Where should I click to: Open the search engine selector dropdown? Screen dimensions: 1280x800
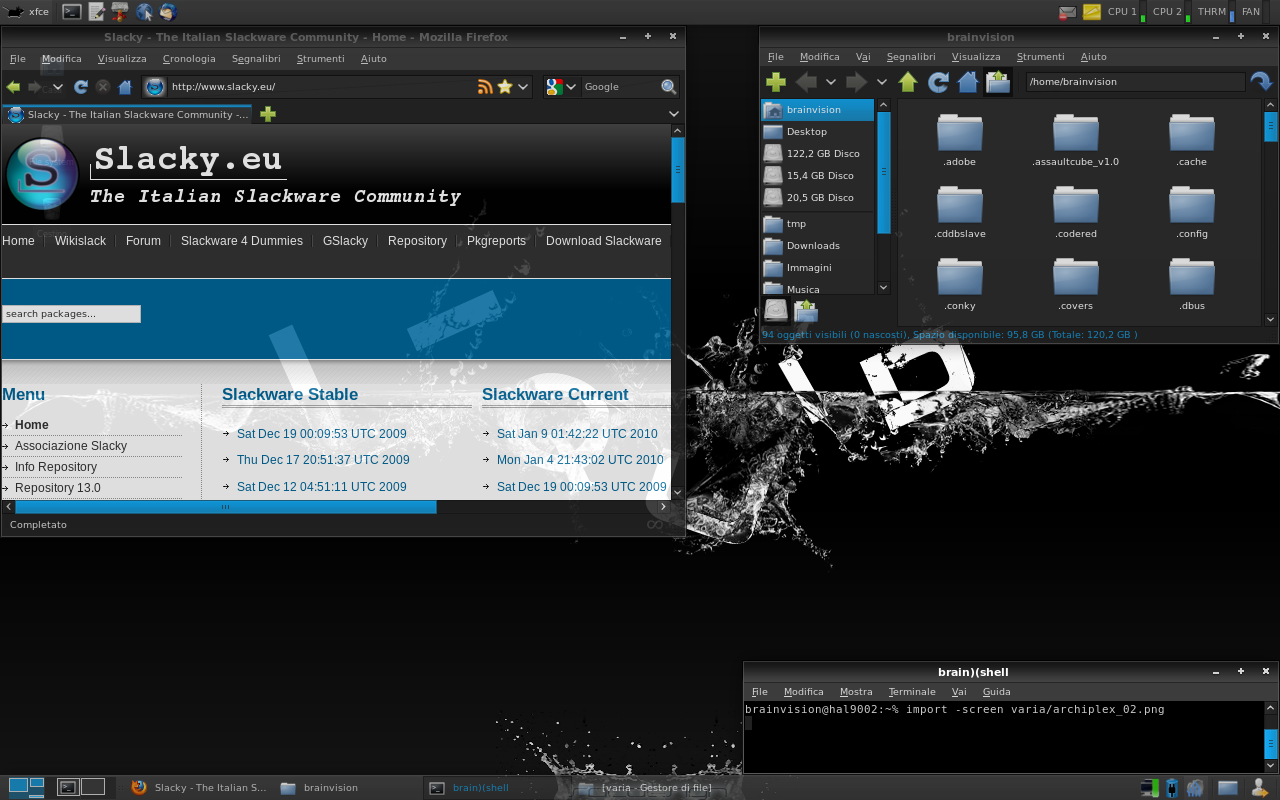(561, 87)
